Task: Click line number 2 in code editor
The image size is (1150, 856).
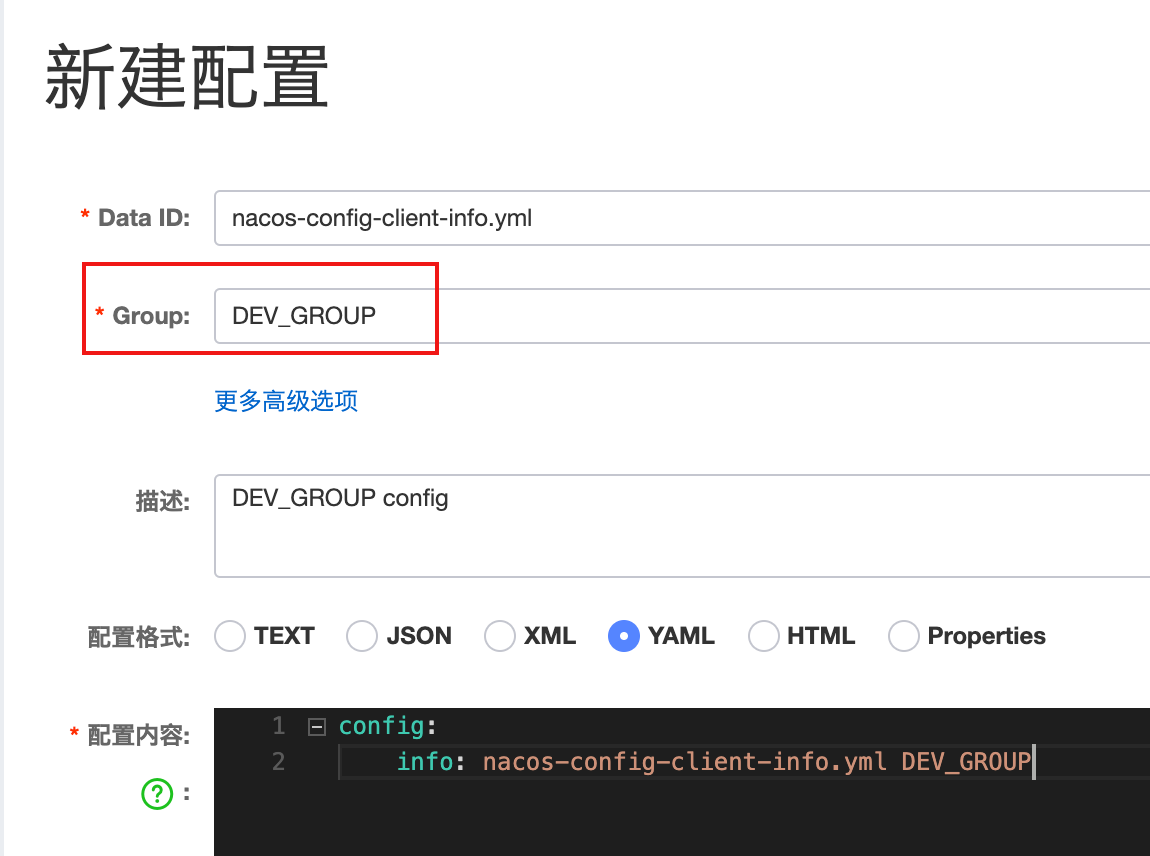Action: click(278, 761)
